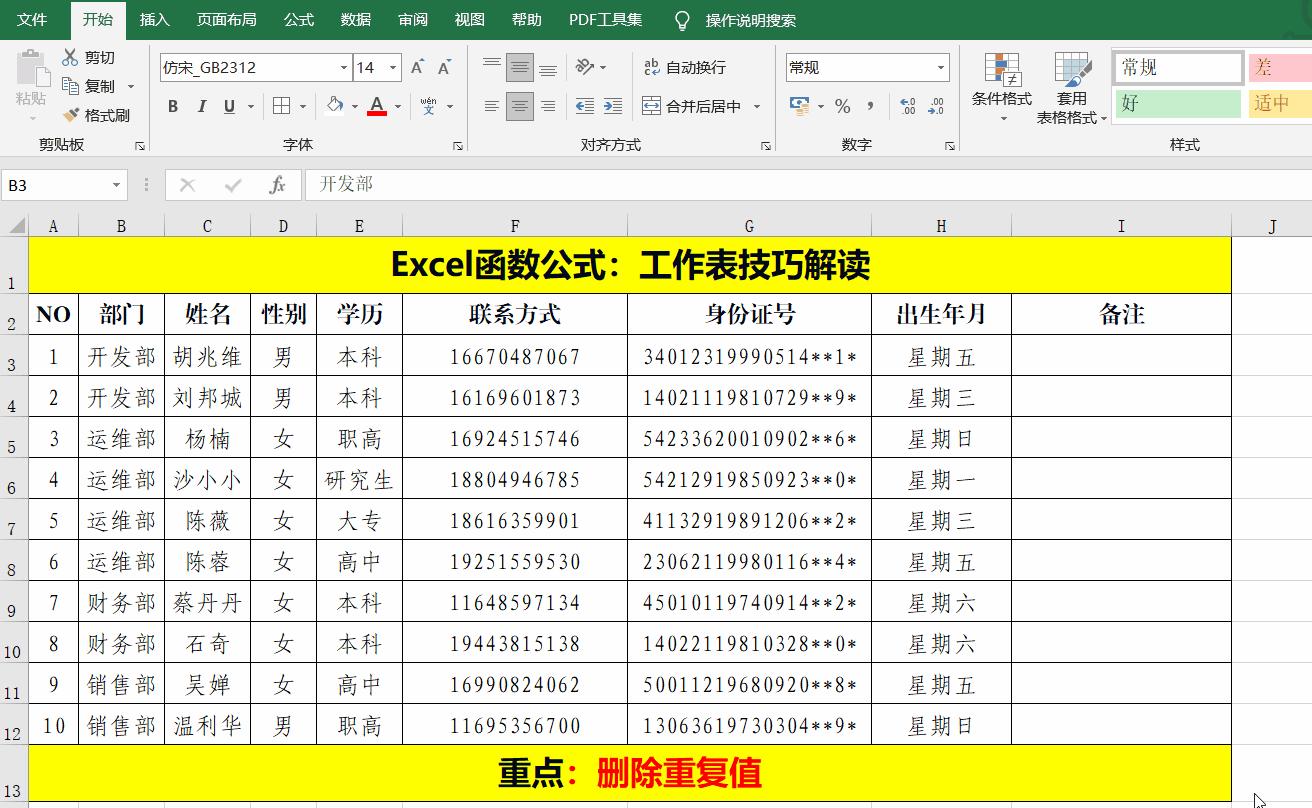Screen dimensions: 1312x808
Task: Click the Cut (剪切) icon
Action: point(70,57)
